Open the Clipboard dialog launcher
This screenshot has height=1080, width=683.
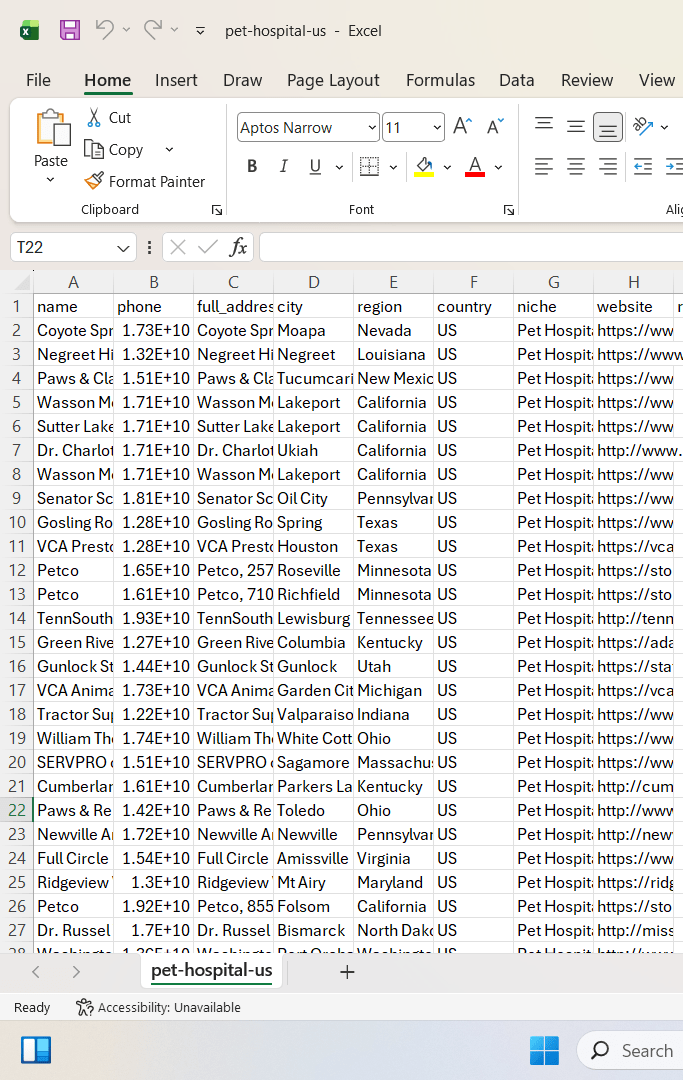[x=217, y=210]
